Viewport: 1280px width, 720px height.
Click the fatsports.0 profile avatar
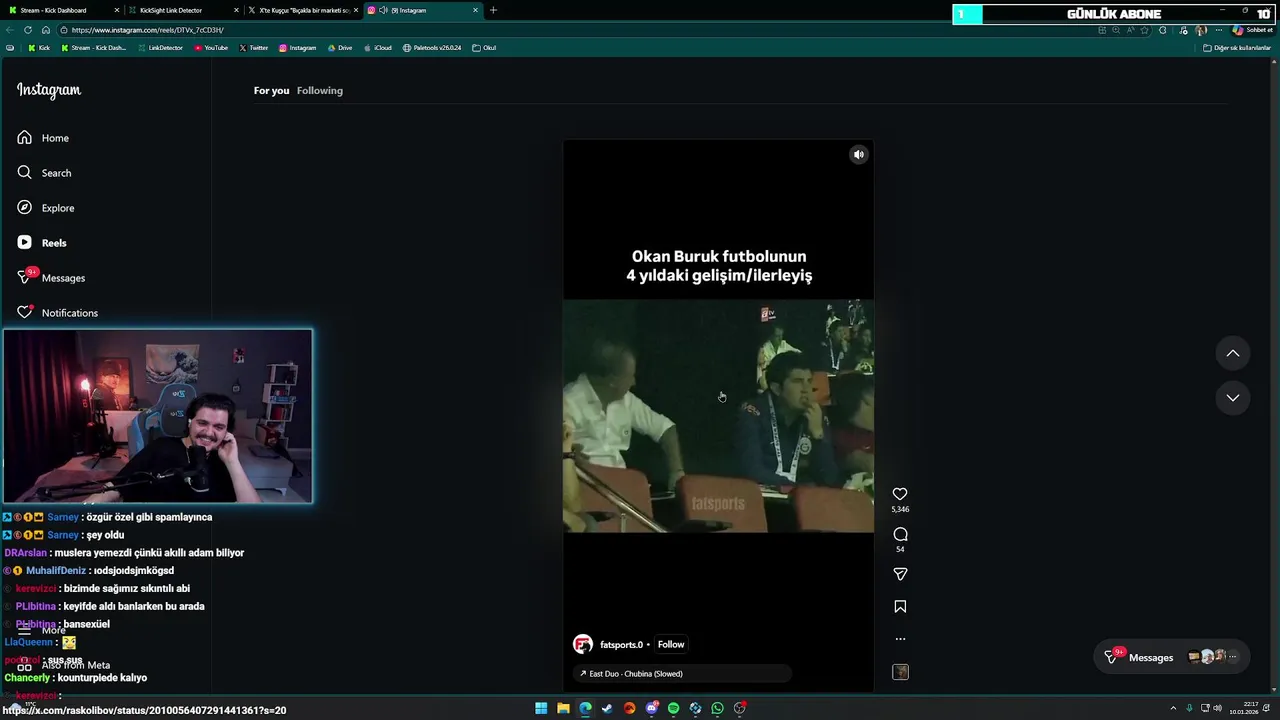click(583, 645)
